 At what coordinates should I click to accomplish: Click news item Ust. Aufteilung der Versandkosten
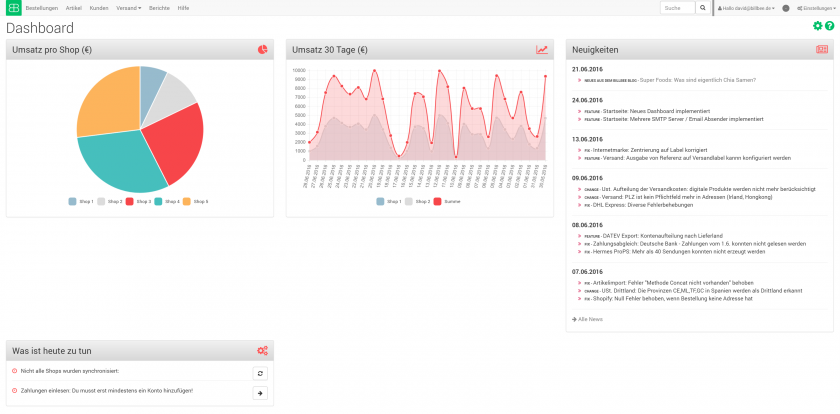point(709,189)
